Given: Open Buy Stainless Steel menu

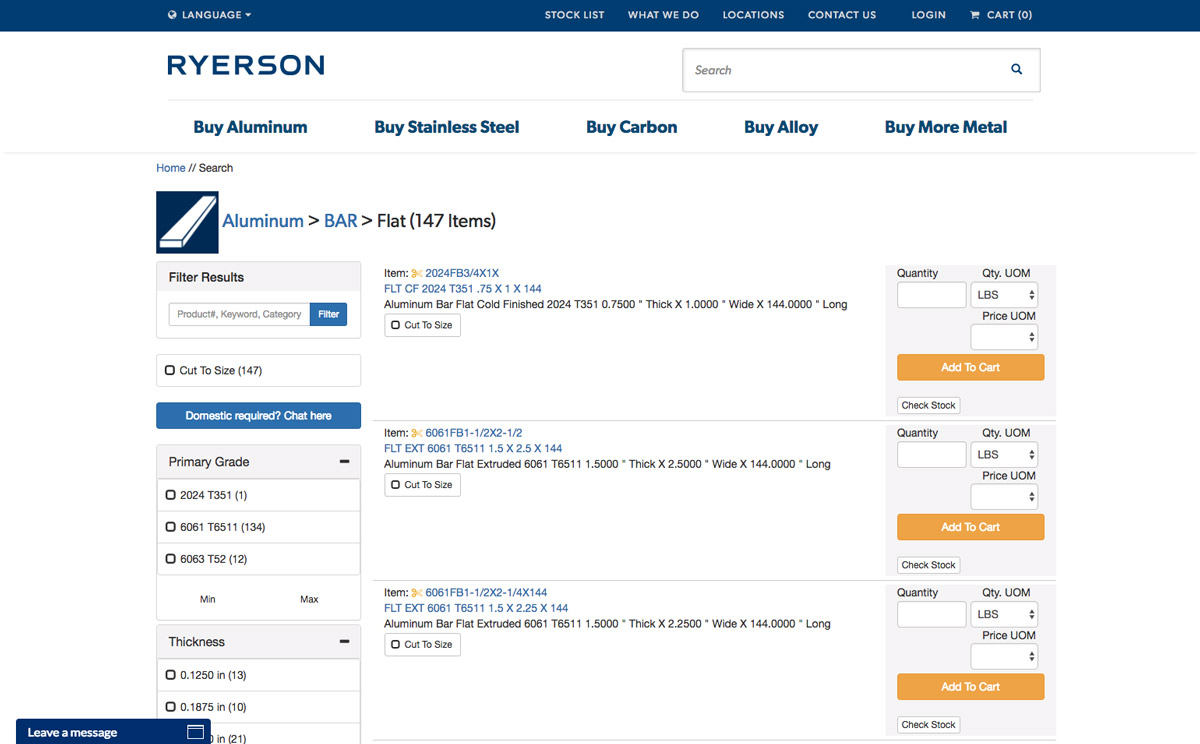Looking at the screenshot, I should pos(447,127).
